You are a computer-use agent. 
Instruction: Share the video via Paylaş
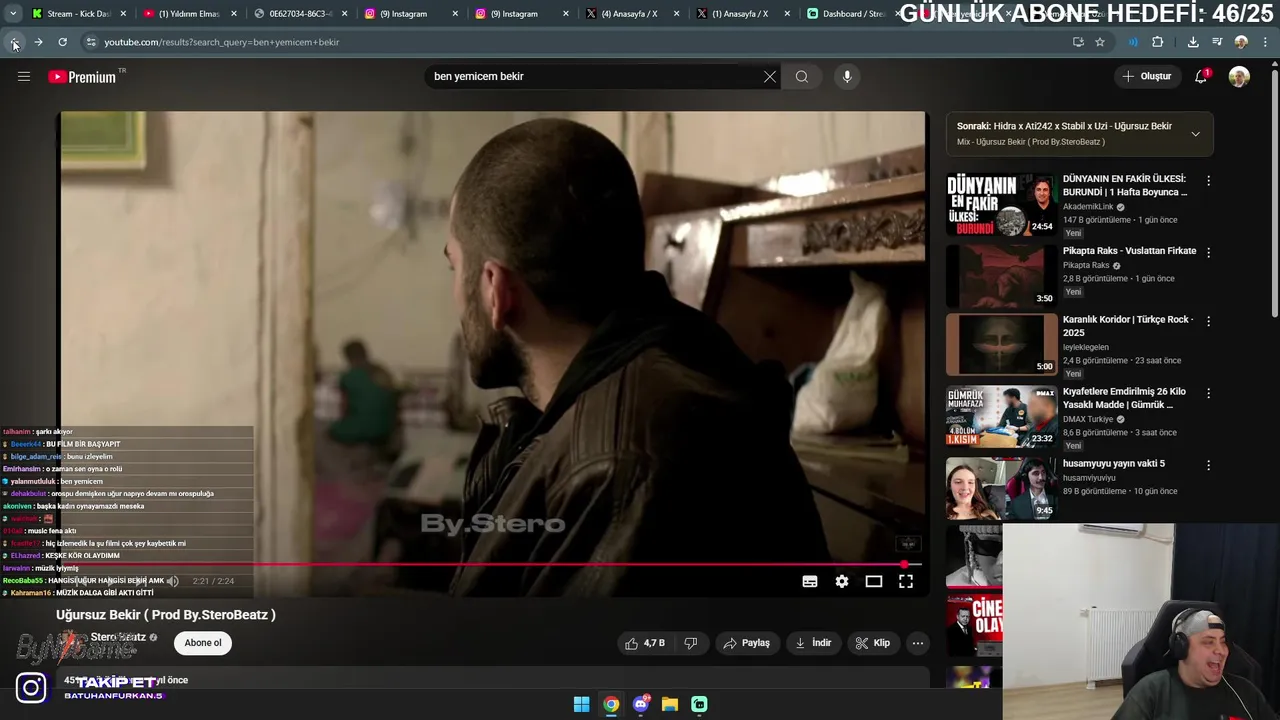point(746,643)
